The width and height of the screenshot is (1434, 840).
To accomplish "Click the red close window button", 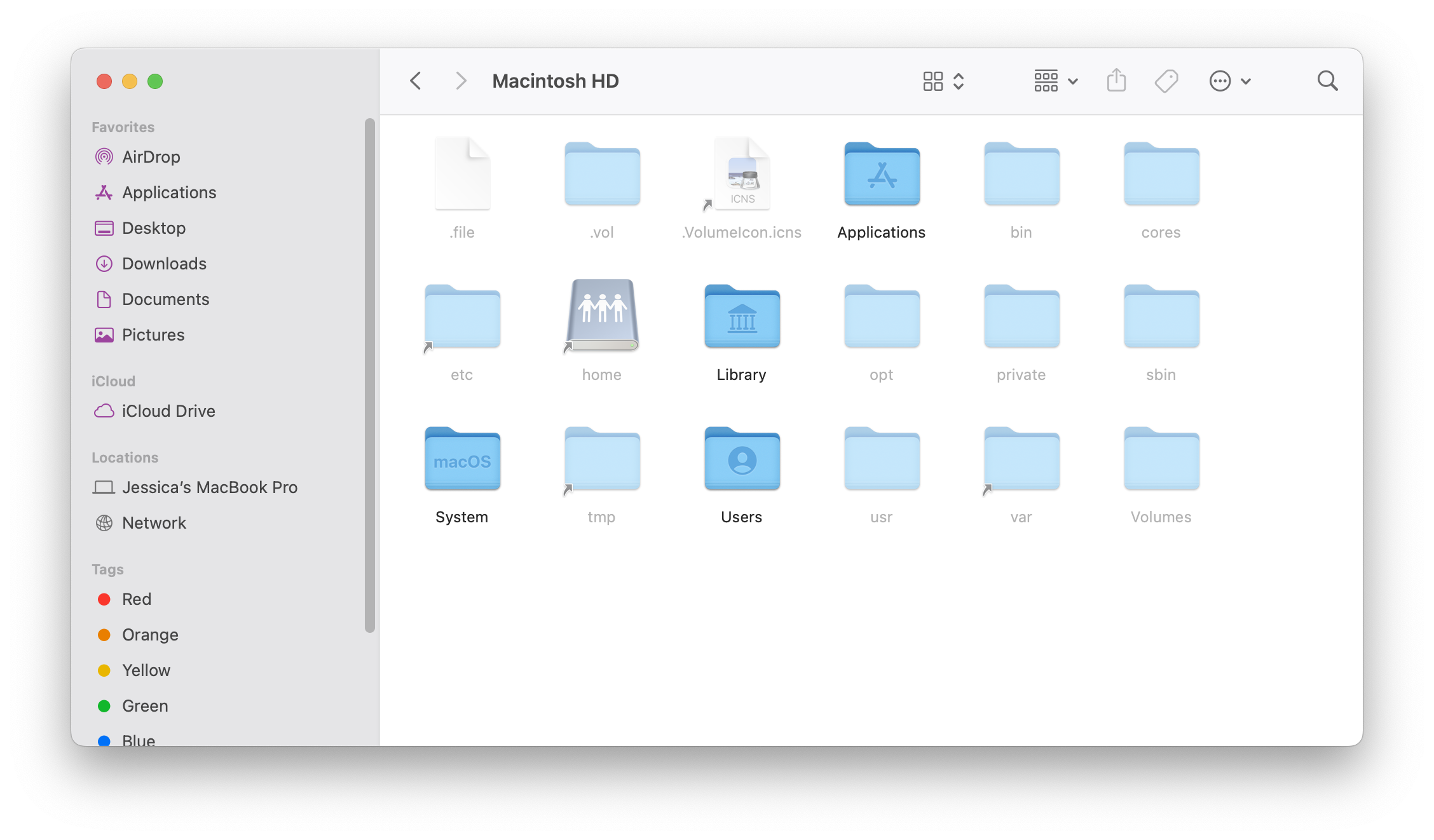I will click(104, 81).
